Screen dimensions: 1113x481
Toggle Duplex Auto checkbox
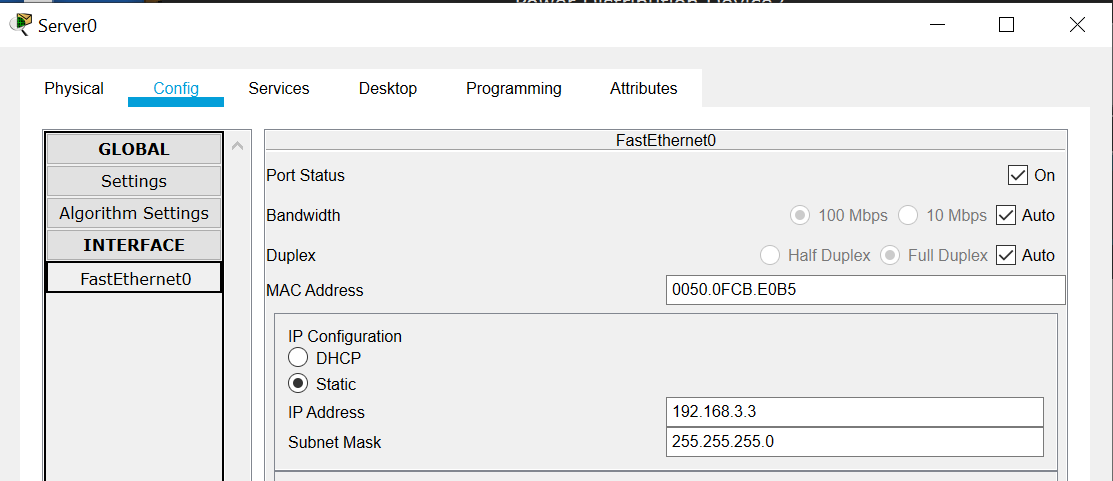click(1006, 255)
